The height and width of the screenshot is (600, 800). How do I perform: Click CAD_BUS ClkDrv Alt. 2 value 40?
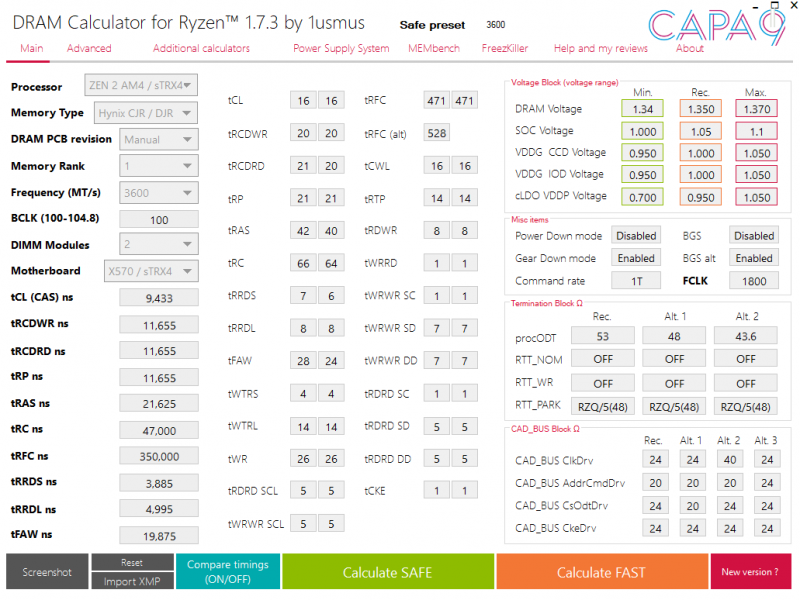click(x=730, y=460)
